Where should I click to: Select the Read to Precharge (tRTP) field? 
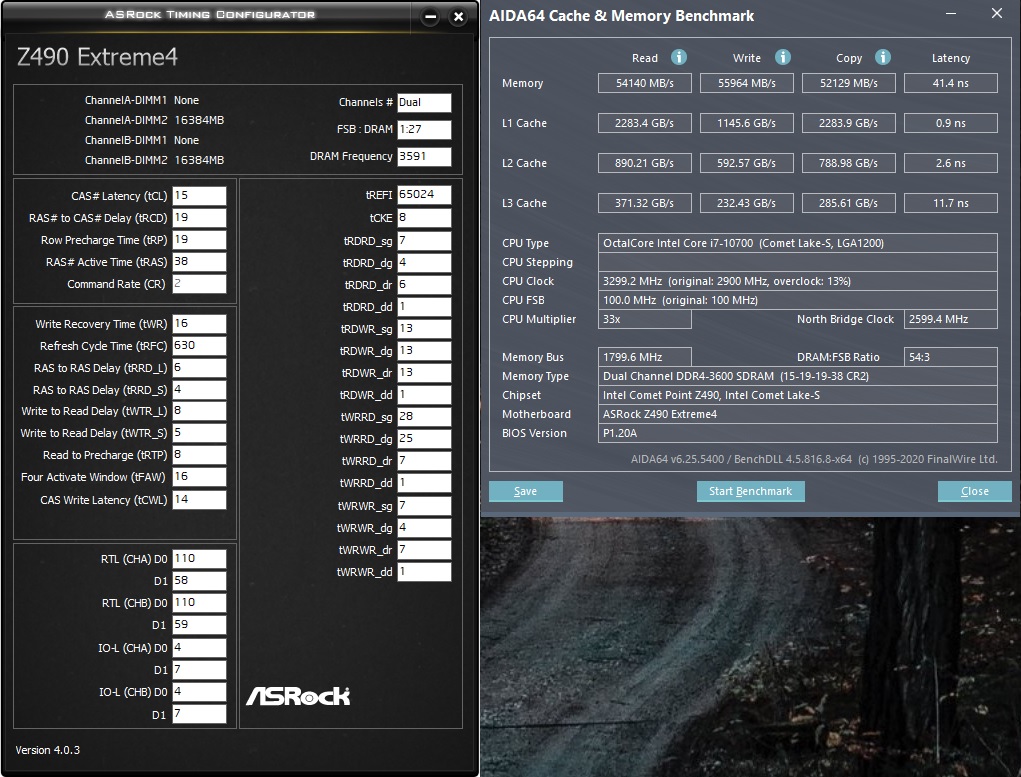point(199,455)
